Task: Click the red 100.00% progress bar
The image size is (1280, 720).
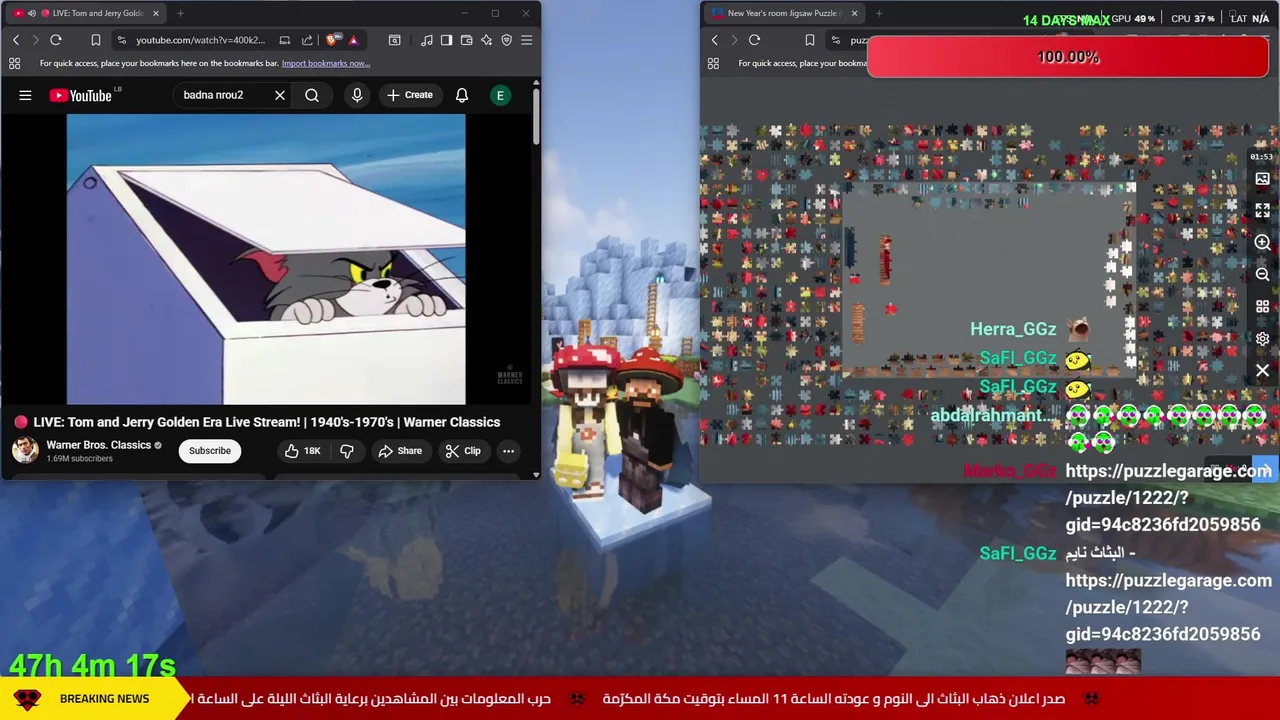Action: click(x=1068, y=57)
